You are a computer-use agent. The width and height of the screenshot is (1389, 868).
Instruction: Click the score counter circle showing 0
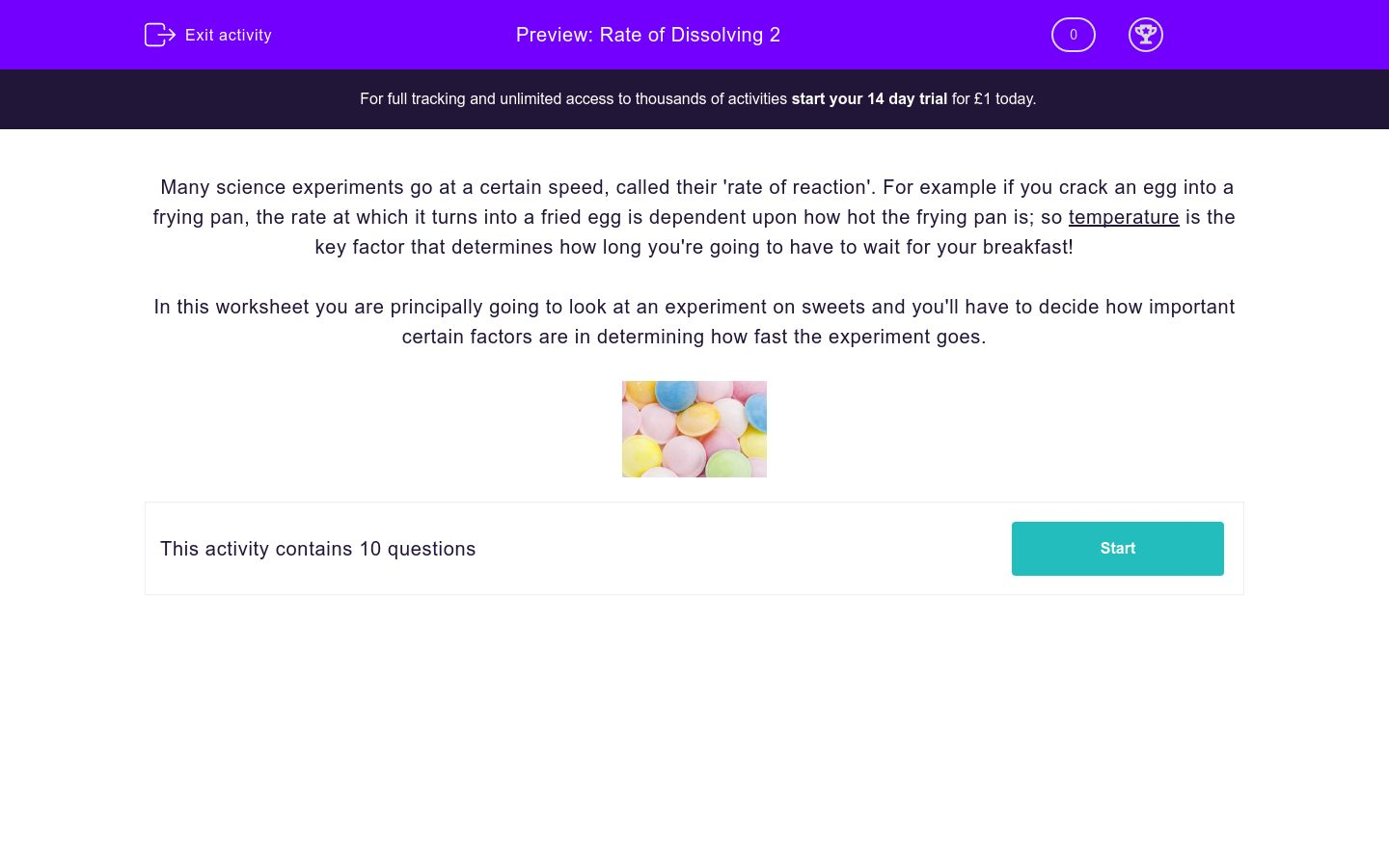pyautogui.click(x=1073, y=35)
